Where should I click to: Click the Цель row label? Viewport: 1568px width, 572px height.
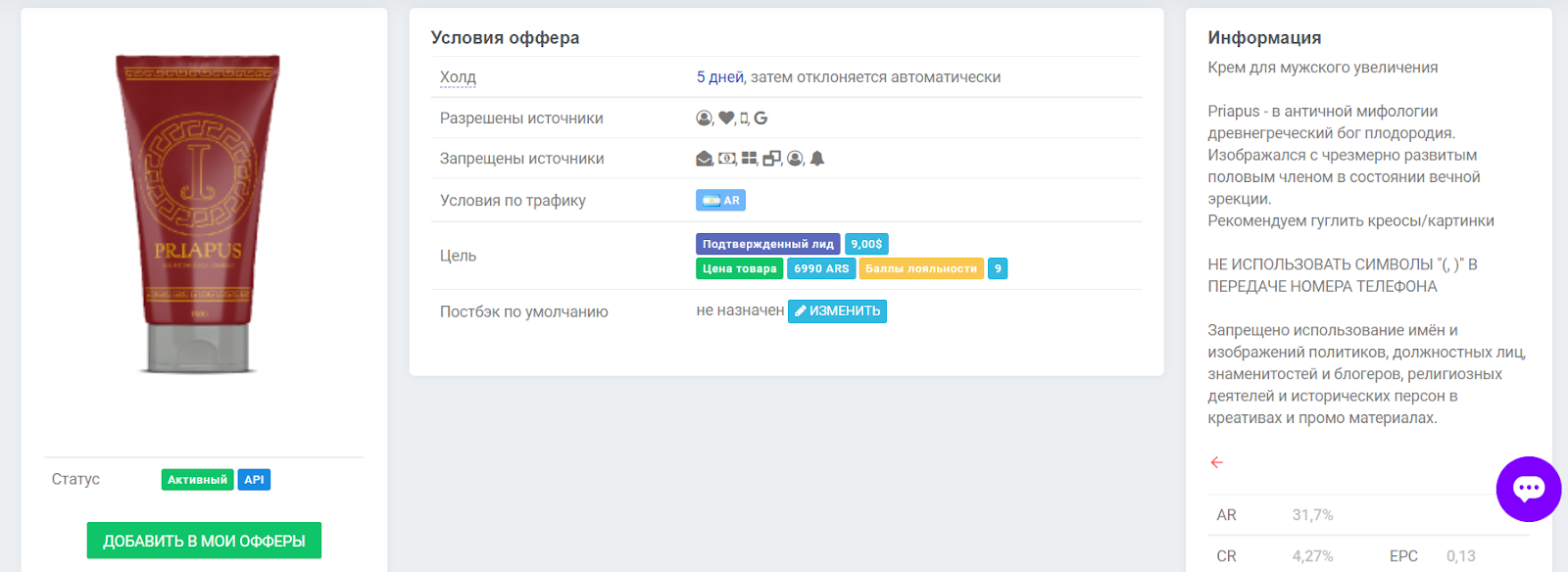point(458,256)
